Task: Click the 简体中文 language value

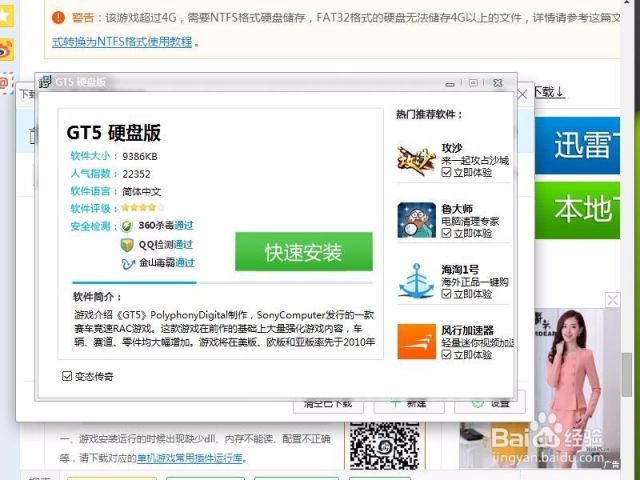Action: [141, 191]
